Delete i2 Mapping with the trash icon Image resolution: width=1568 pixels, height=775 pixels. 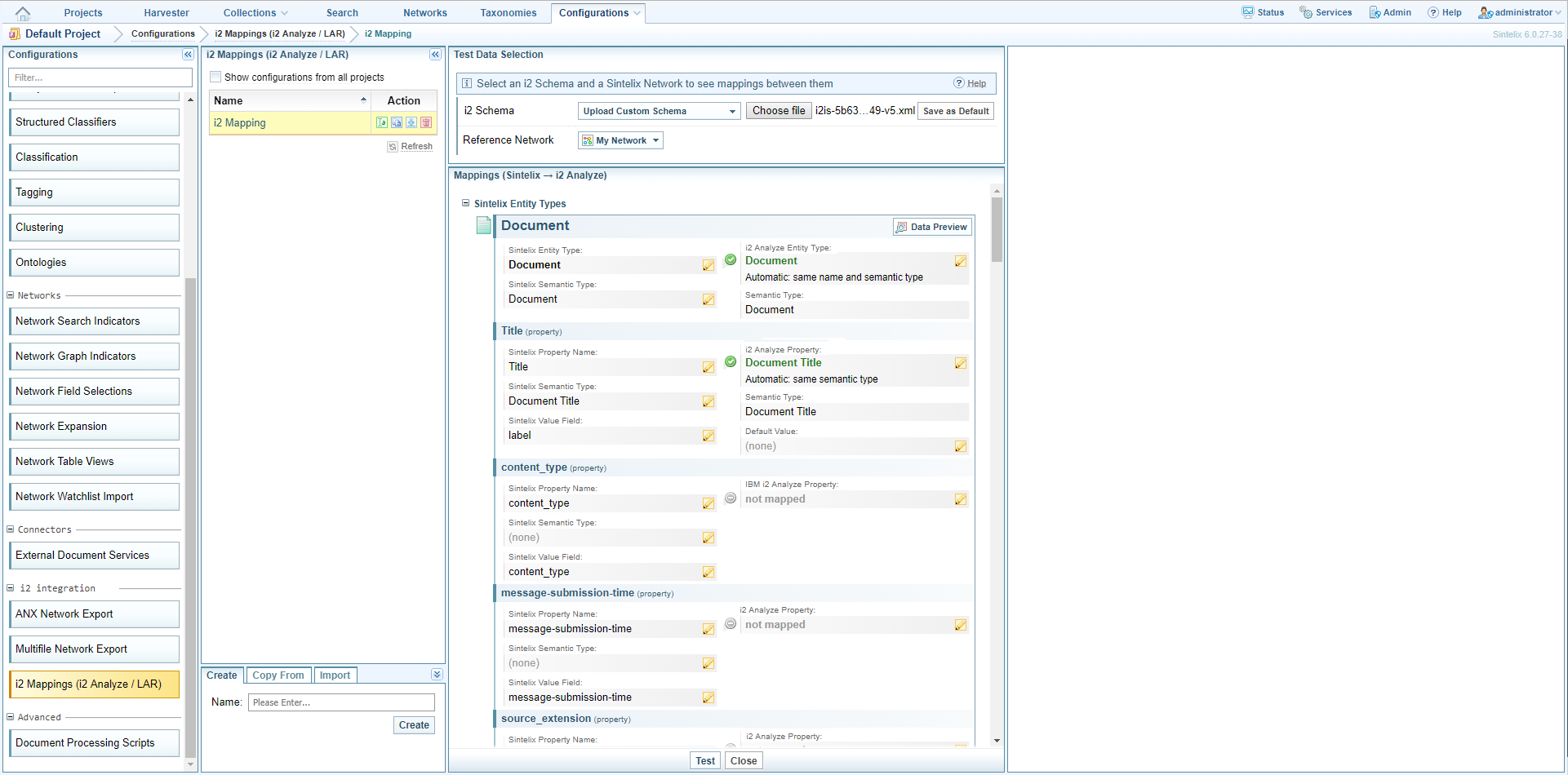[x=426, y=122]
